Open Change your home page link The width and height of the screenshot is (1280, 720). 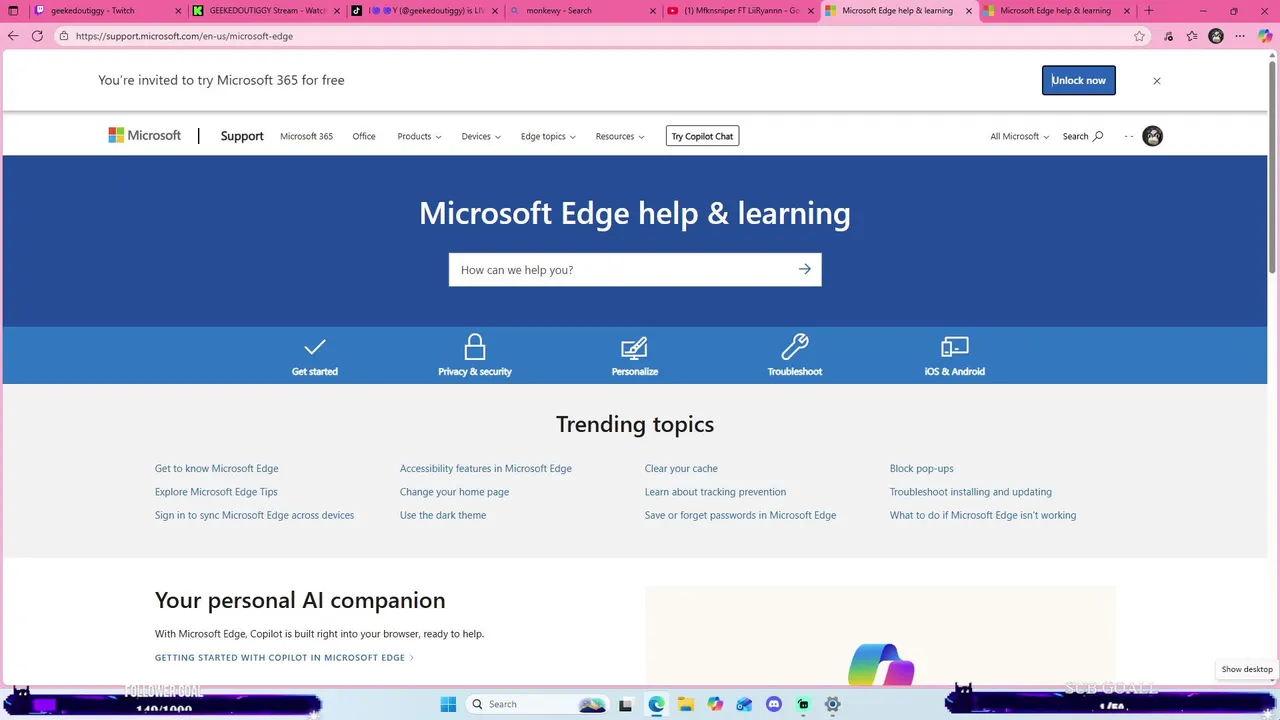[x=455, y=492]
